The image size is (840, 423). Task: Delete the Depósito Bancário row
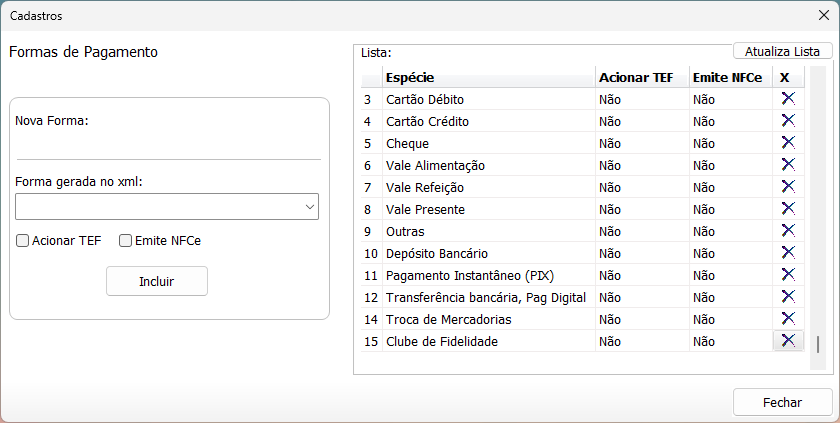tap(788, 253)
